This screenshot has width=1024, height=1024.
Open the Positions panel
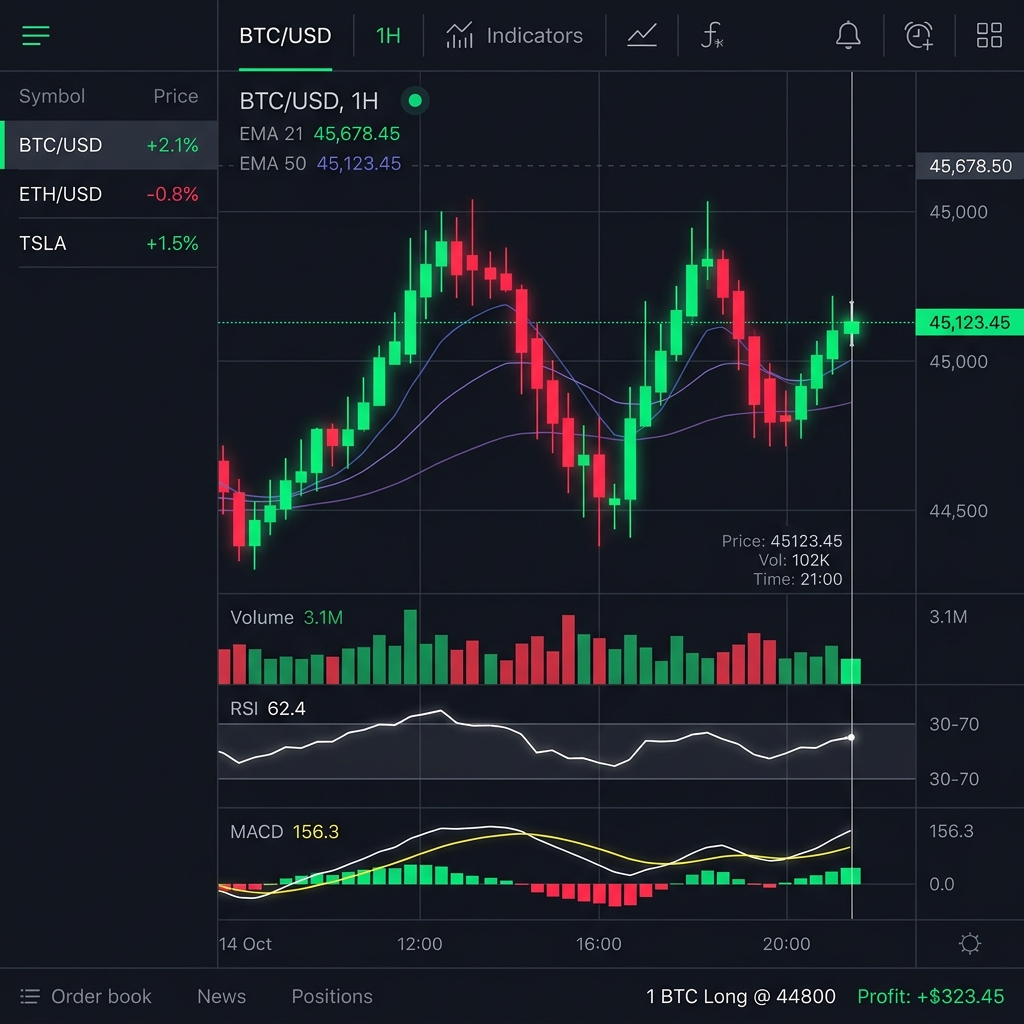point(332,996)
